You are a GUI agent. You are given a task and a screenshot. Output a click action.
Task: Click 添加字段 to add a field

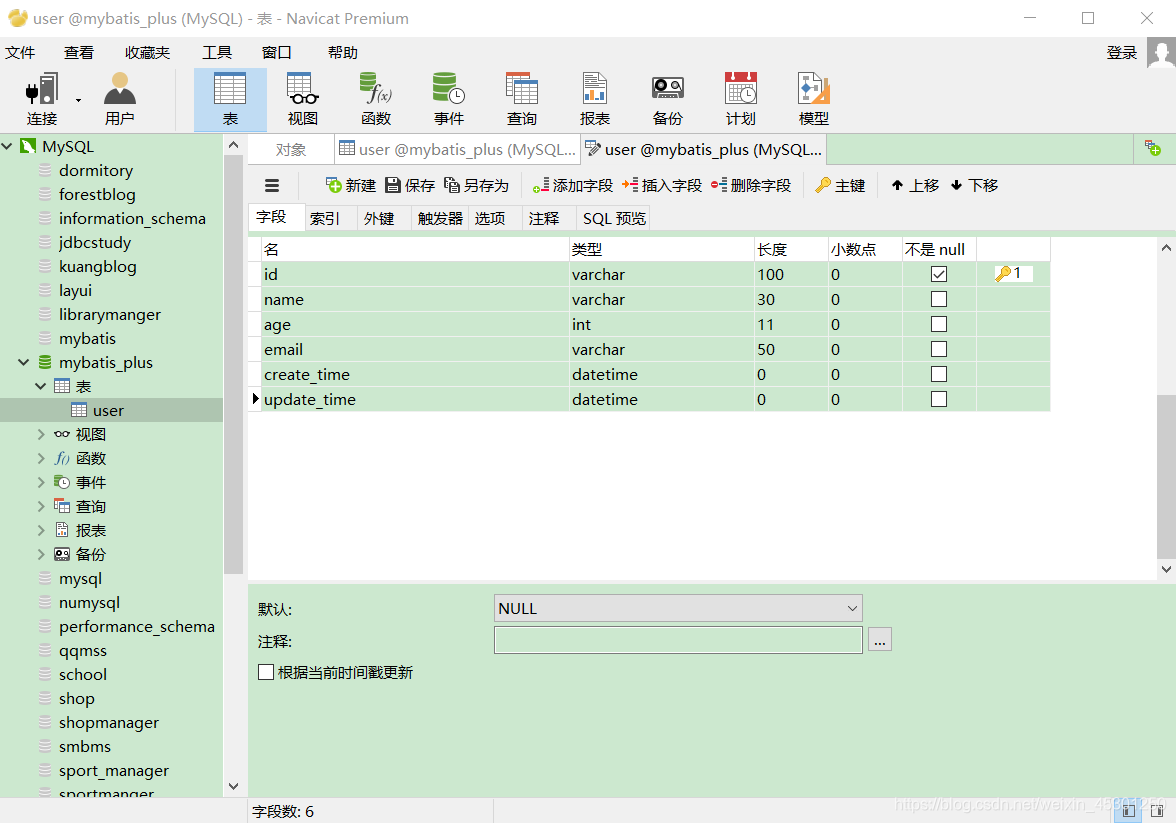[571, 185]
